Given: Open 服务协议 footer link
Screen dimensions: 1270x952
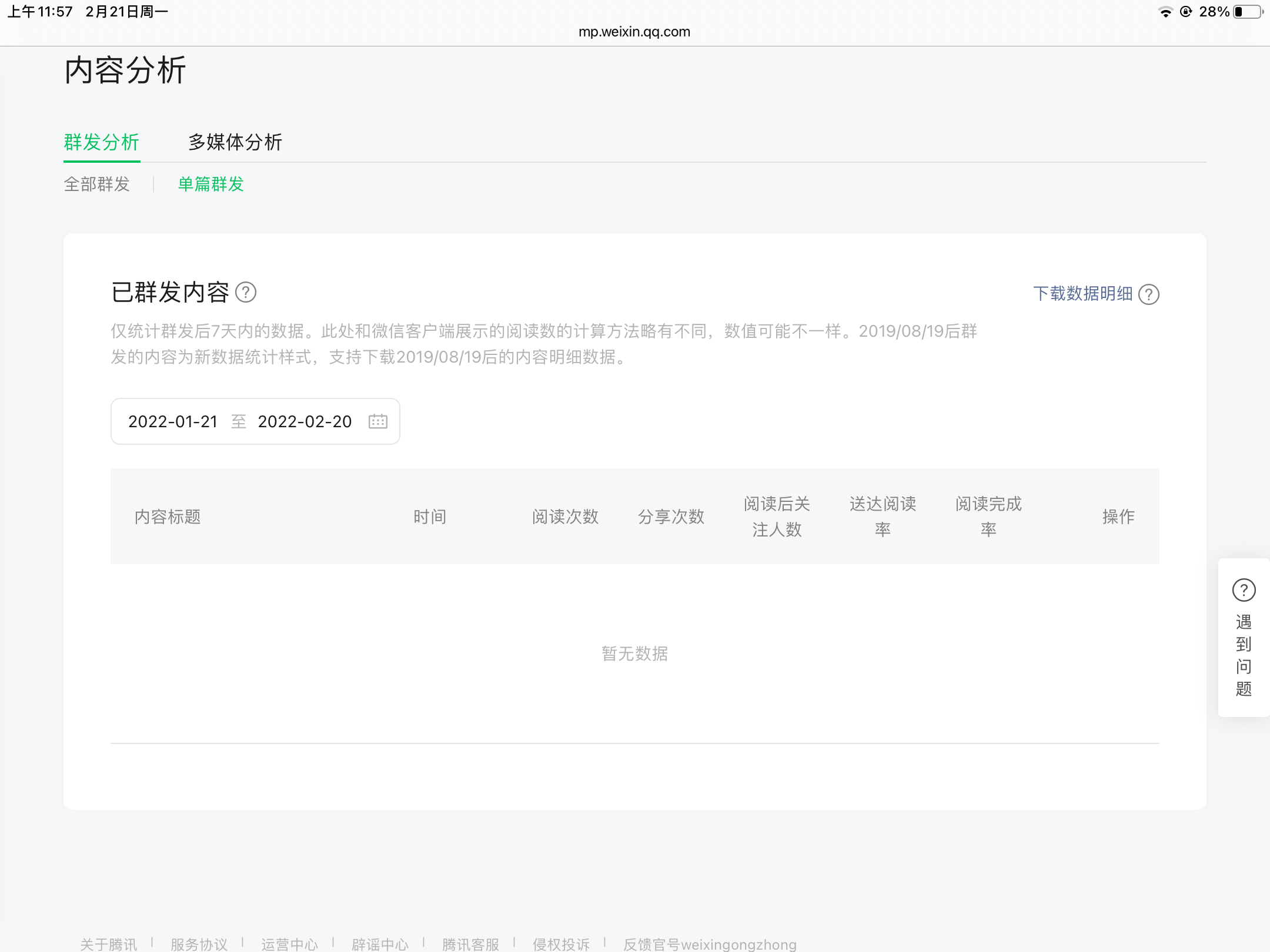Looking at the screenshot, I should coord(199,944).
